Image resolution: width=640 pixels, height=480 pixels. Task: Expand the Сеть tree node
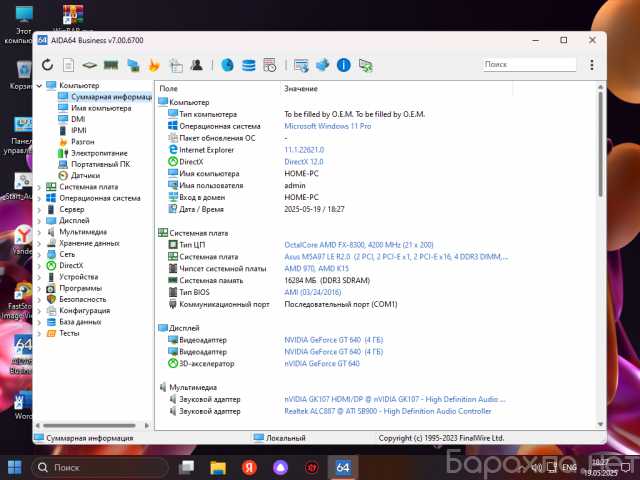pos(40,255)
